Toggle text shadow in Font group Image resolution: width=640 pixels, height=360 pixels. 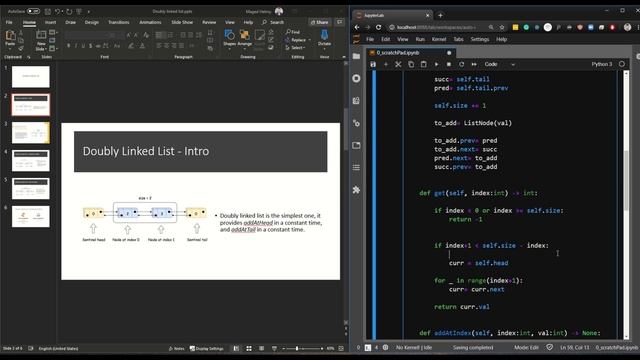pyautogui.click(x=91, y=46)
